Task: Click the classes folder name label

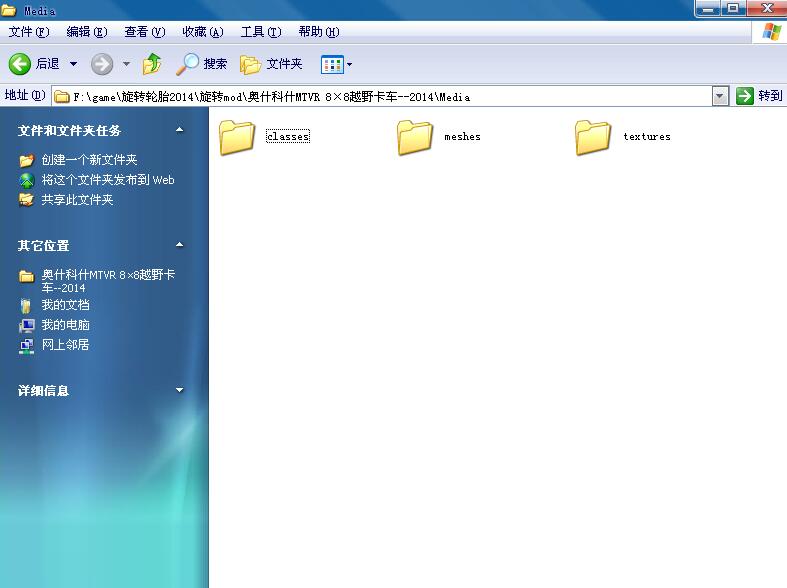Action: coord(288,136)
